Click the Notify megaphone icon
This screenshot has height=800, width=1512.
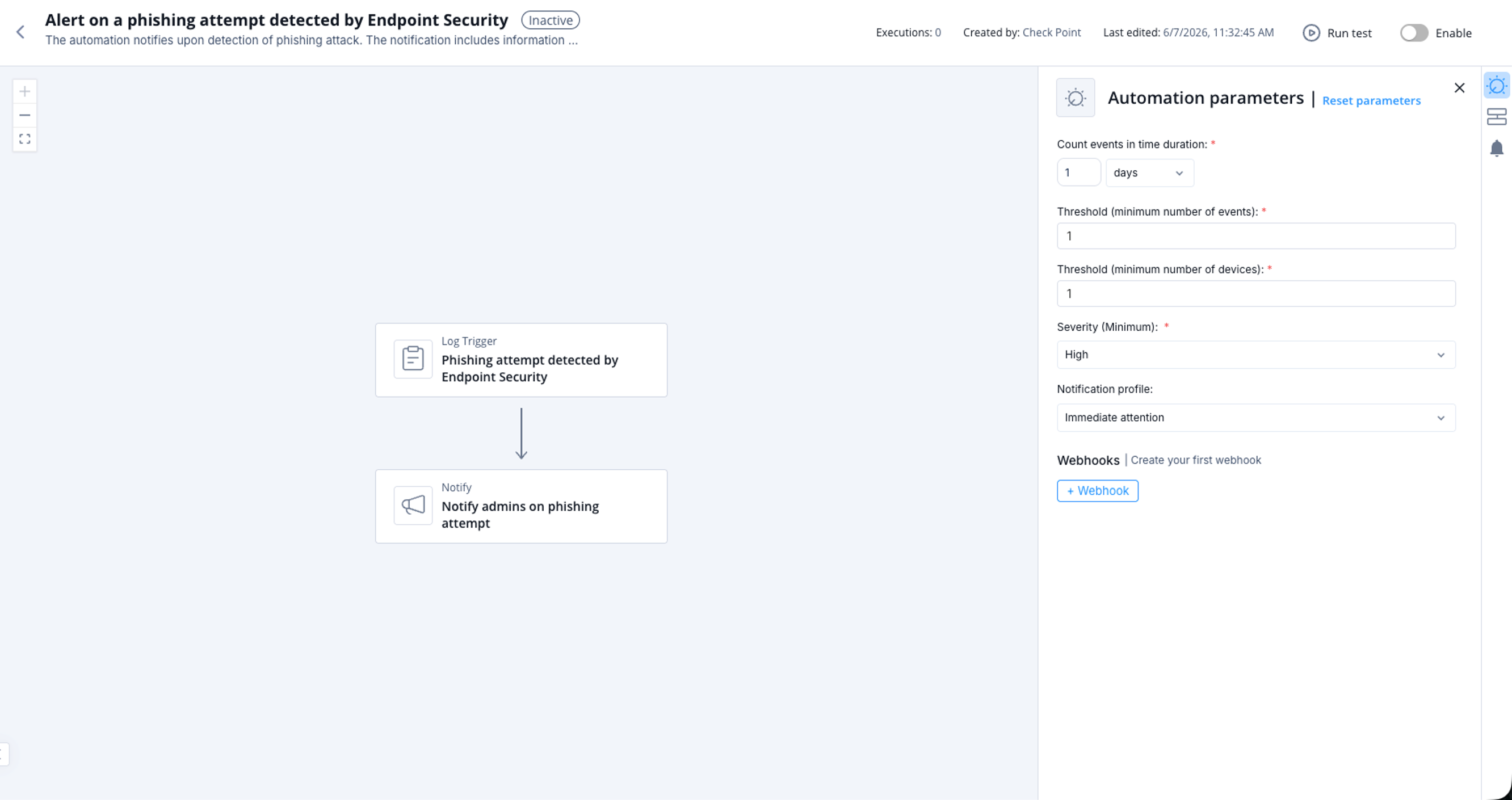tap(413, 505)
